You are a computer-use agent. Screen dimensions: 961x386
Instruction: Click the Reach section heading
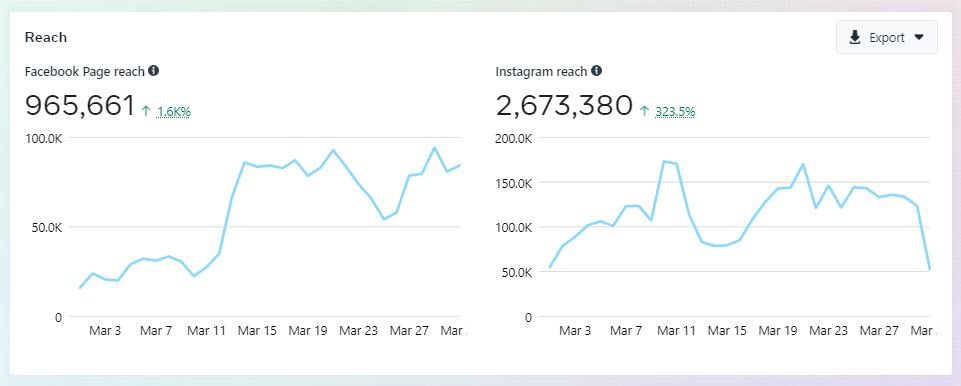[46, 37]
